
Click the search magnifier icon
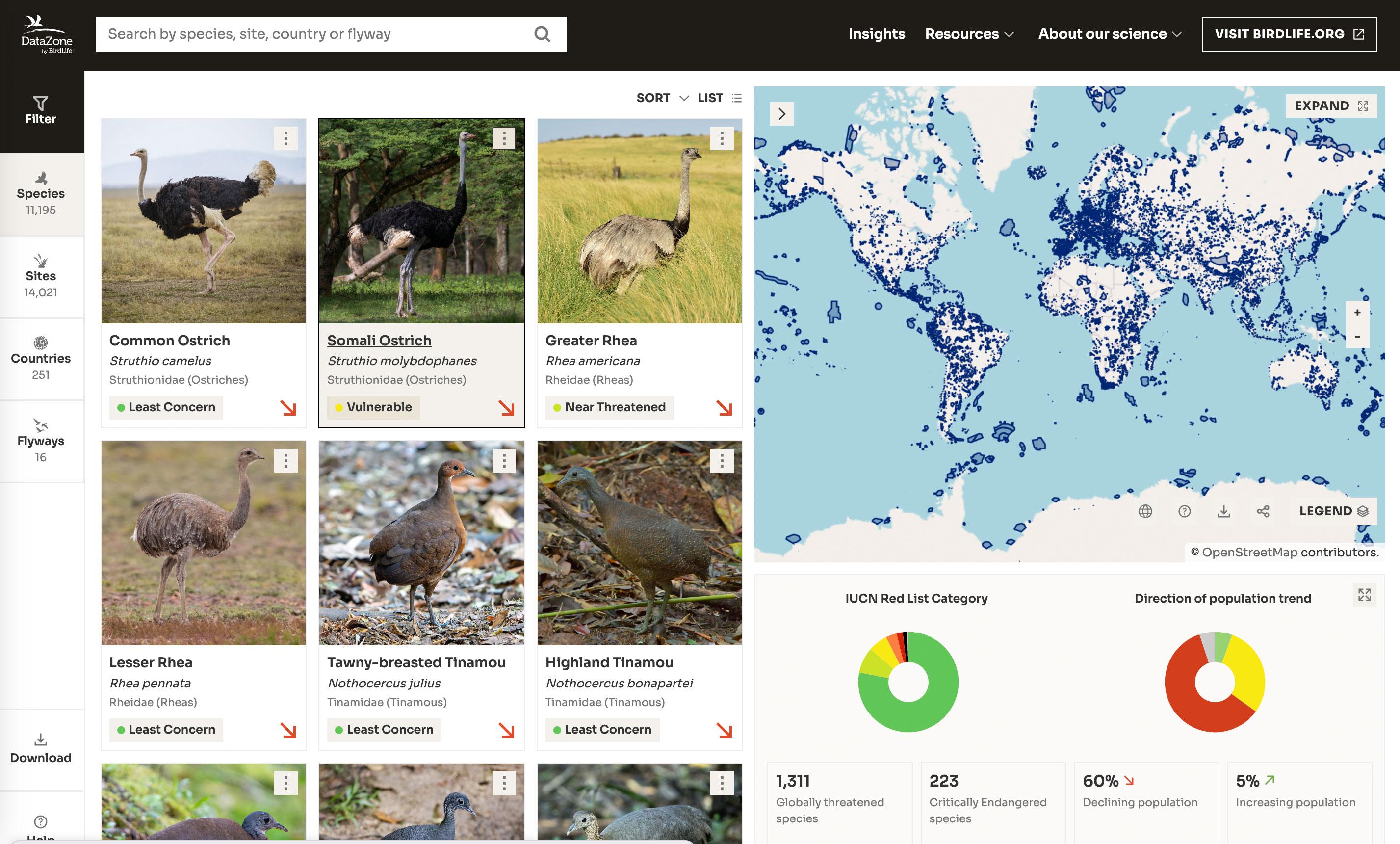[542, 35]
